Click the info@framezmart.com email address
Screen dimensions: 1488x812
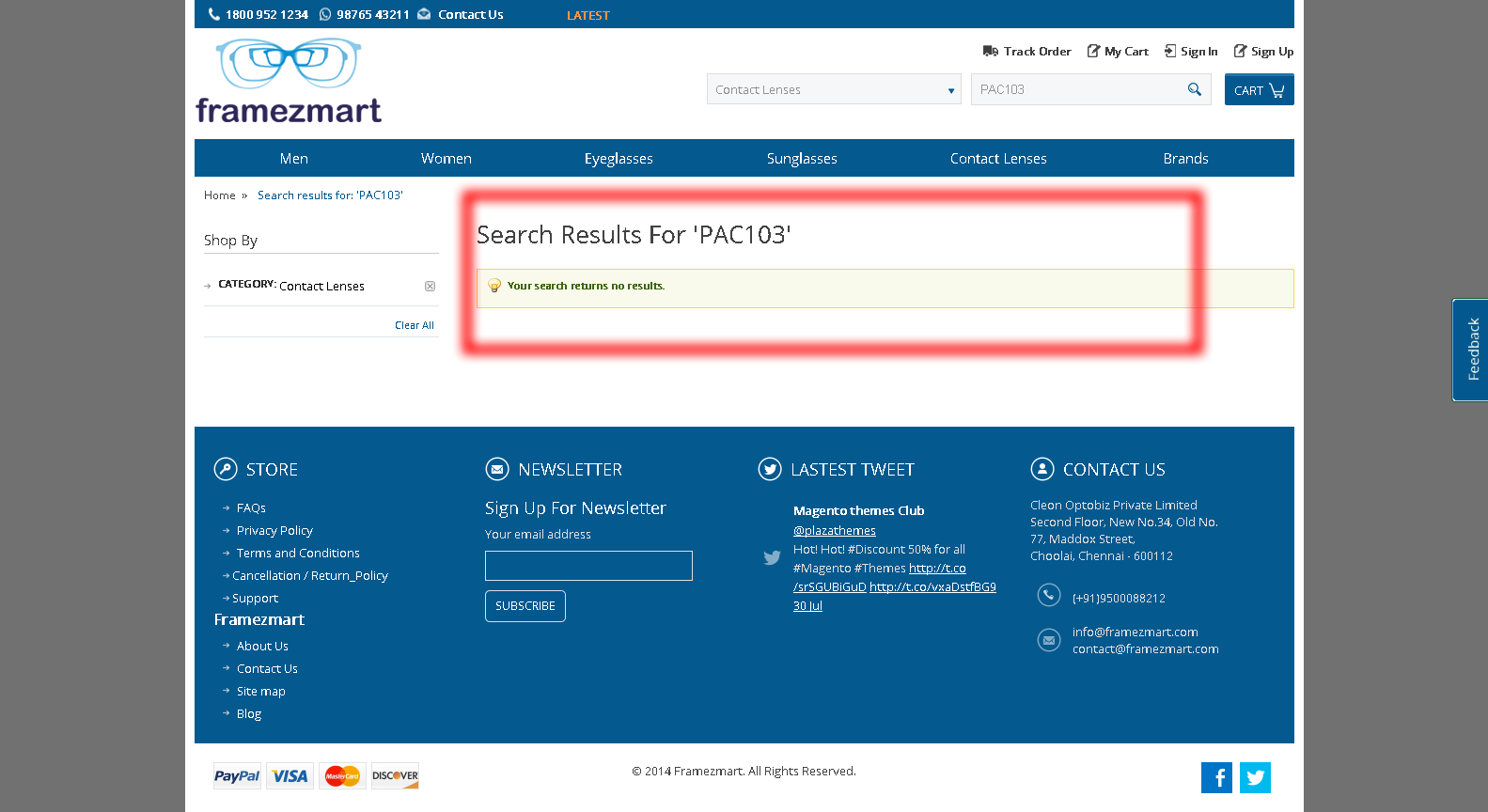1136,632
